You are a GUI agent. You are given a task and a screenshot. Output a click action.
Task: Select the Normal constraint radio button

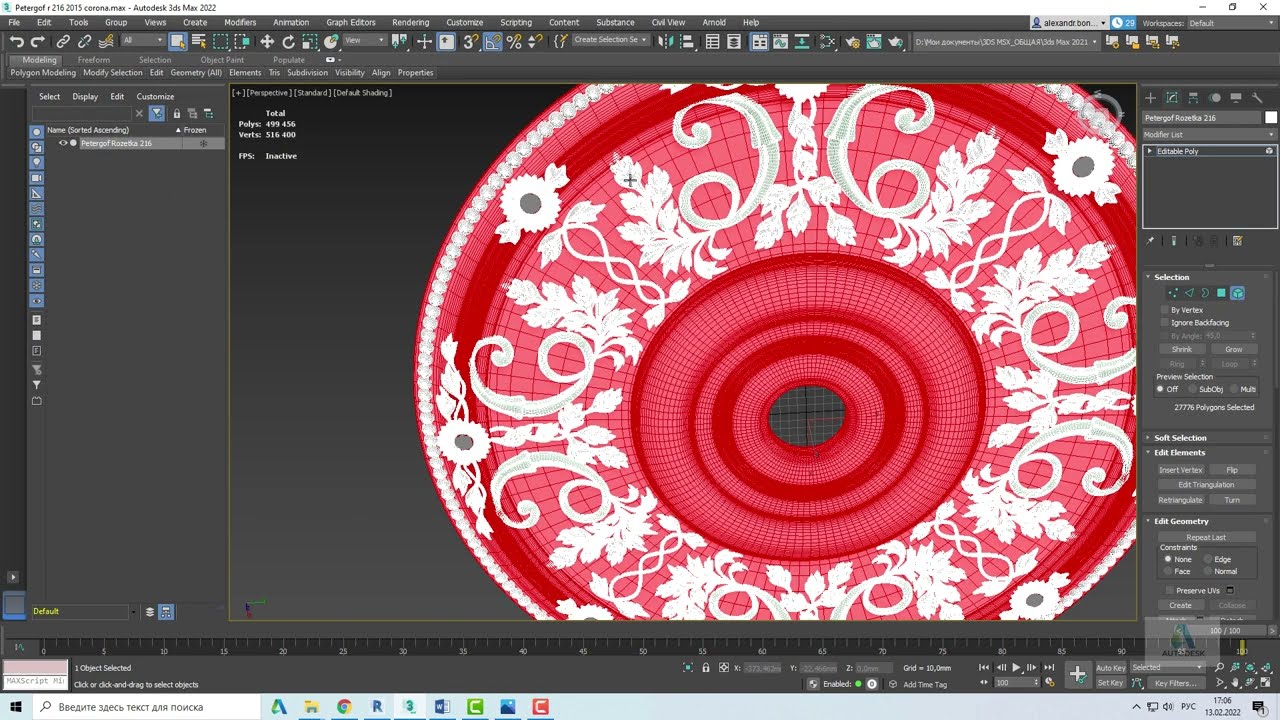click(1208, 571)
